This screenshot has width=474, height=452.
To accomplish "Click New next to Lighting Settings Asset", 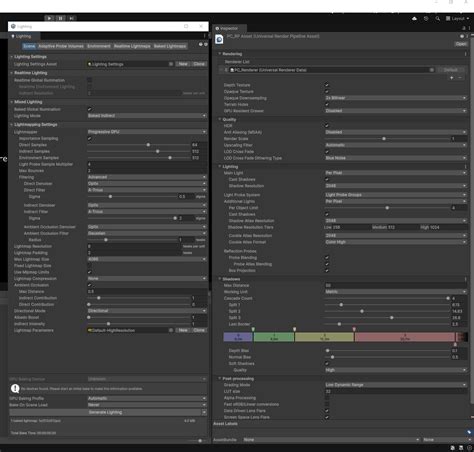I will (183, 64).
